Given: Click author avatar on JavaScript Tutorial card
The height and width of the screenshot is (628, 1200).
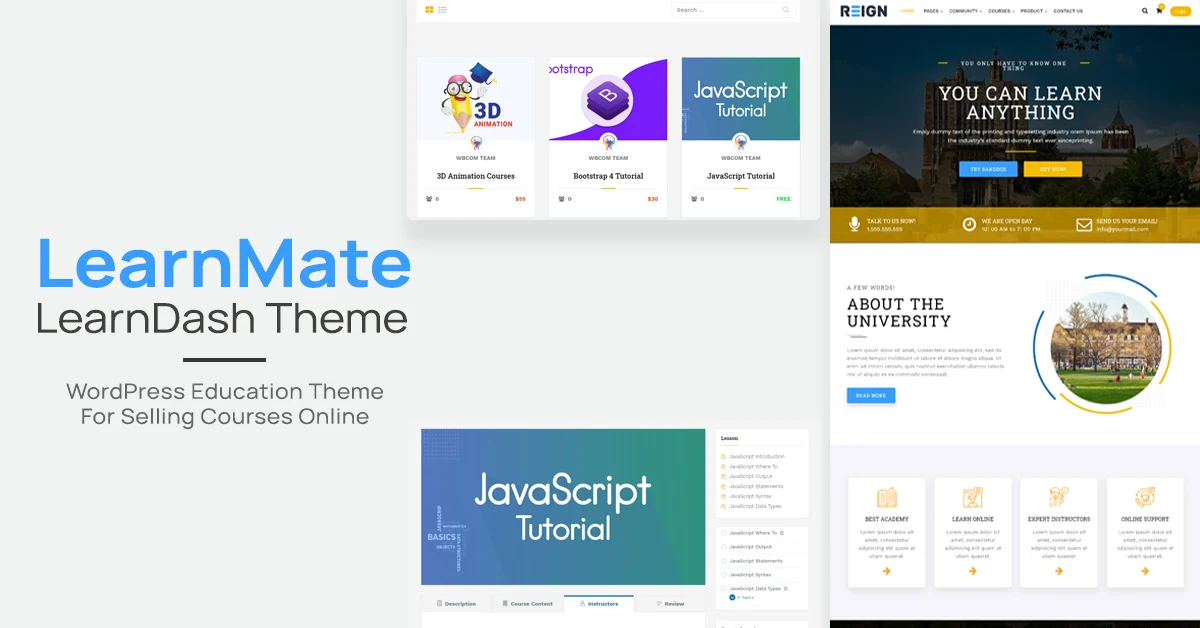Looking at the screenshot, I should (741, 142).
